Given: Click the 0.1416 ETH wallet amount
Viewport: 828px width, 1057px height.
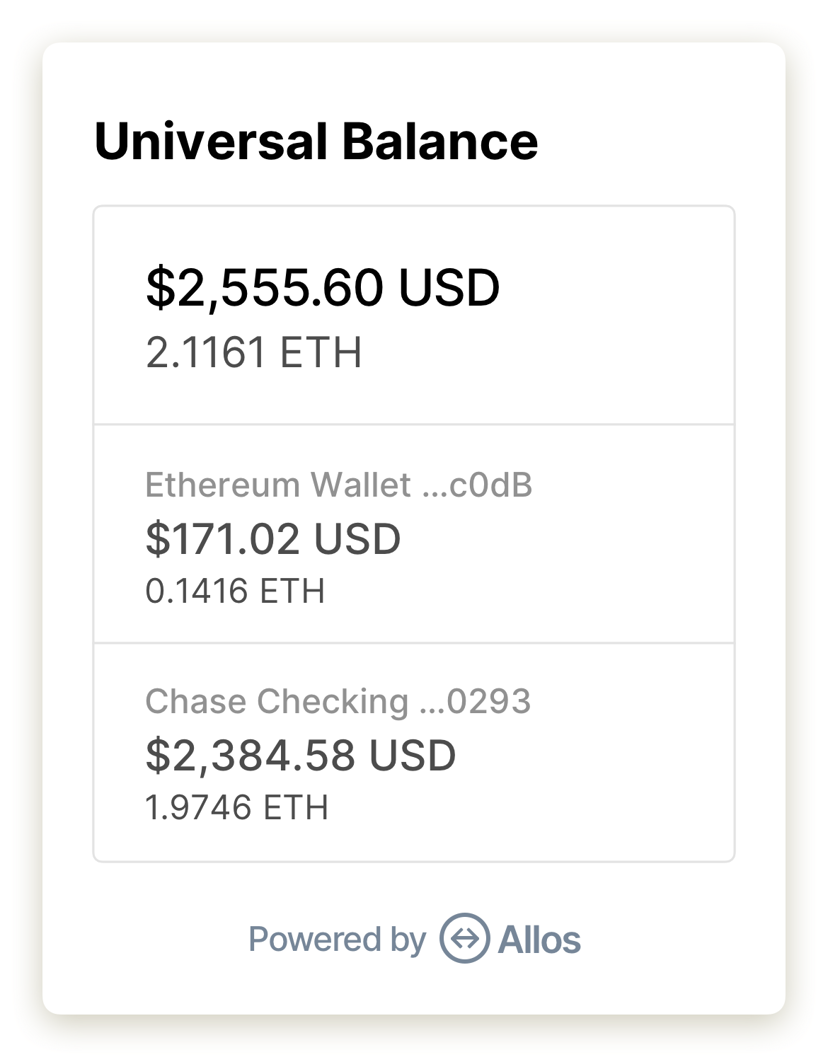Looking at the screenshot, I should click(x=235, y=591).
